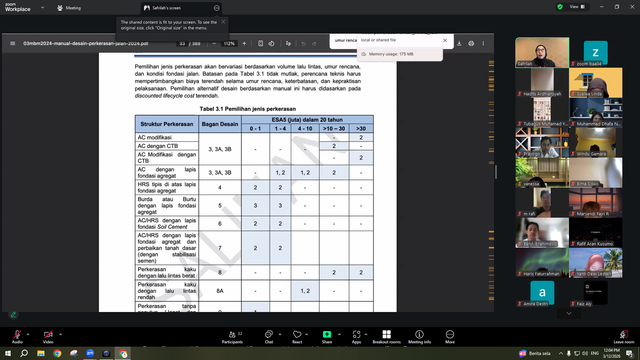This screenshot has height=360, width=640.
Task: Select Amira Destri participant tile
Action: click(x=542, y=293)
